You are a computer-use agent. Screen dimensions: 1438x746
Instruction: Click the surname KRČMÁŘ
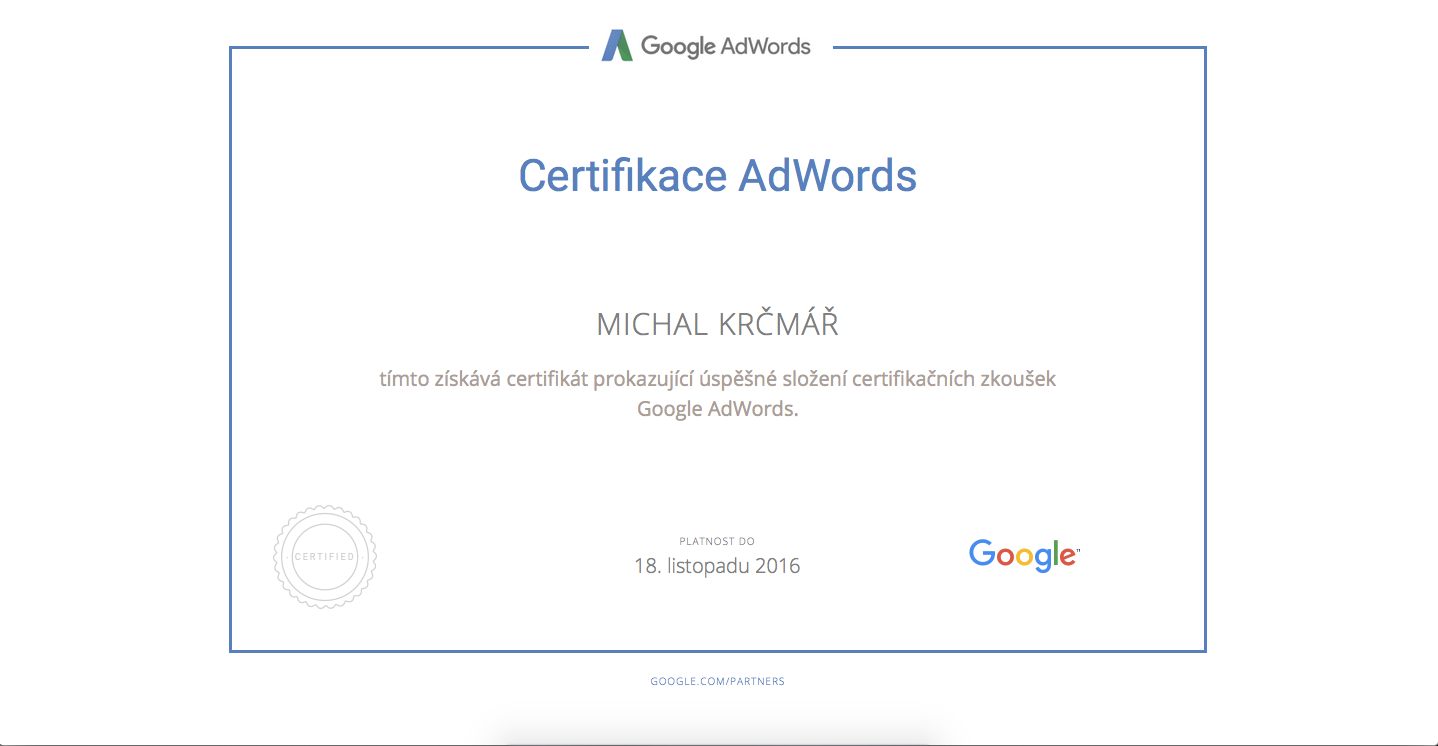(779, 325)
